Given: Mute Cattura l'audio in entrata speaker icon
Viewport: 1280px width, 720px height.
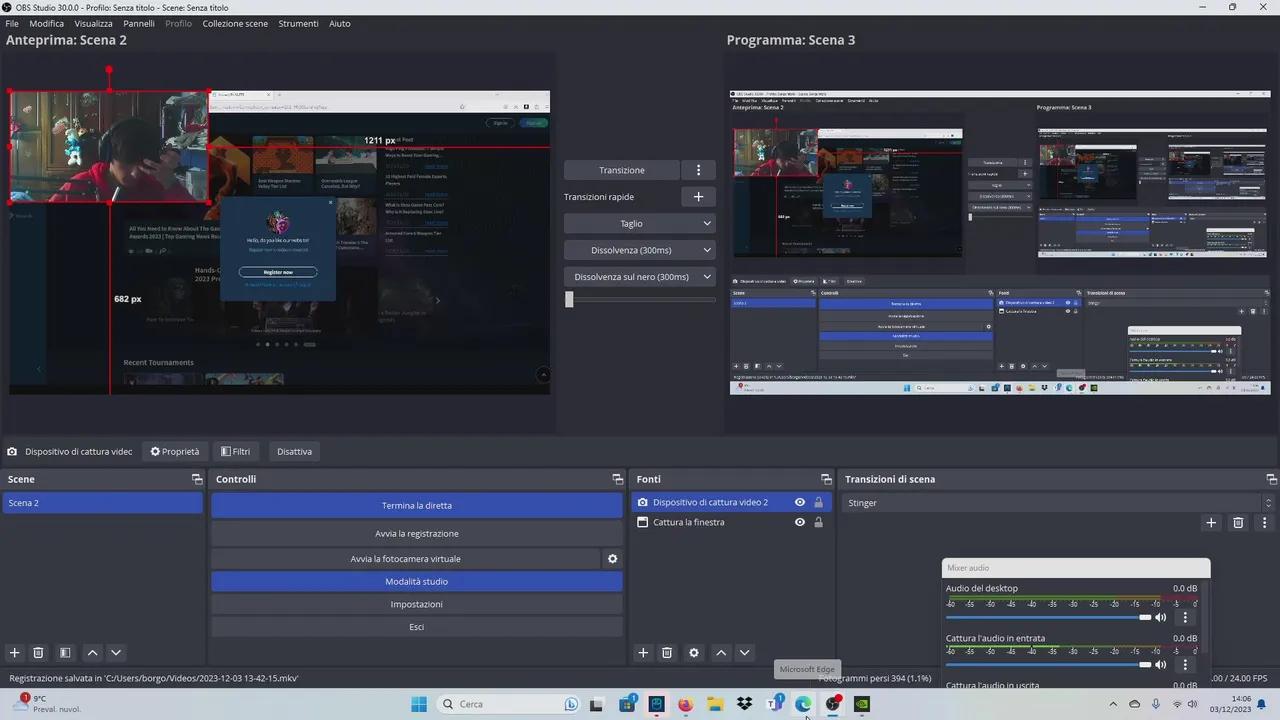Looking at the screenshot, I should [x=1161, y=664].
